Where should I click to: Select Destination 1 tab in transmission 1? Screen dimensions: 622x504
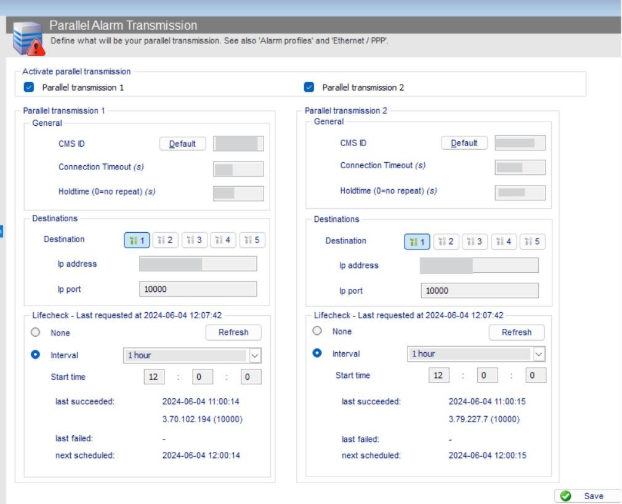[137, 240]
